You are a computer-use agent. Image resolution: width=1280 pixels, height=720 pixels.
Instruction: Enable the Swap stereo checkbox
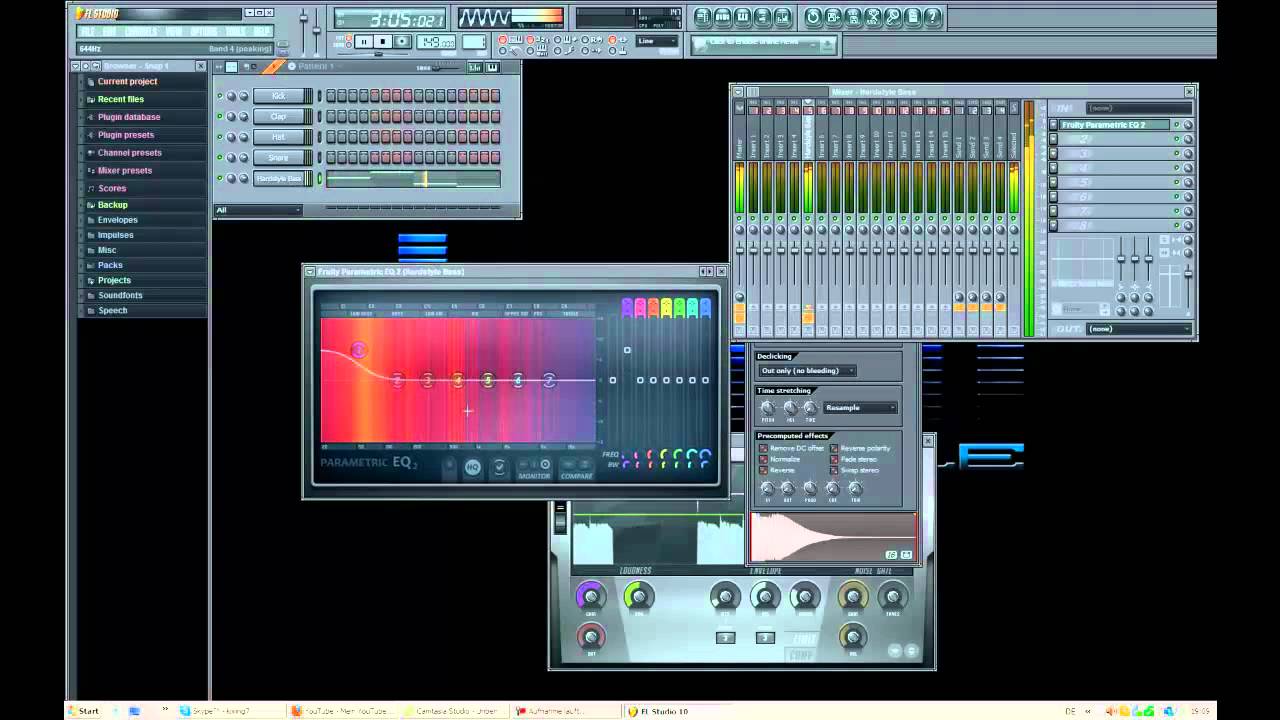[x=835, y=470]
